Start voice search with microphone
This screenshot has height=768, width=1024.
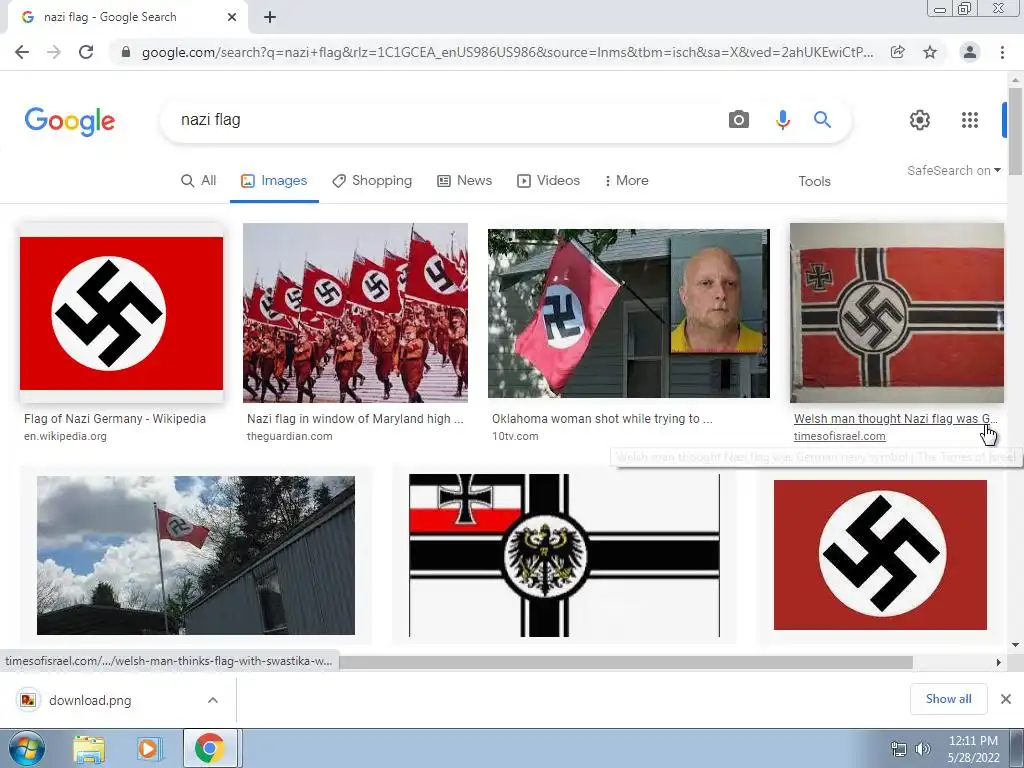point(782,120)
